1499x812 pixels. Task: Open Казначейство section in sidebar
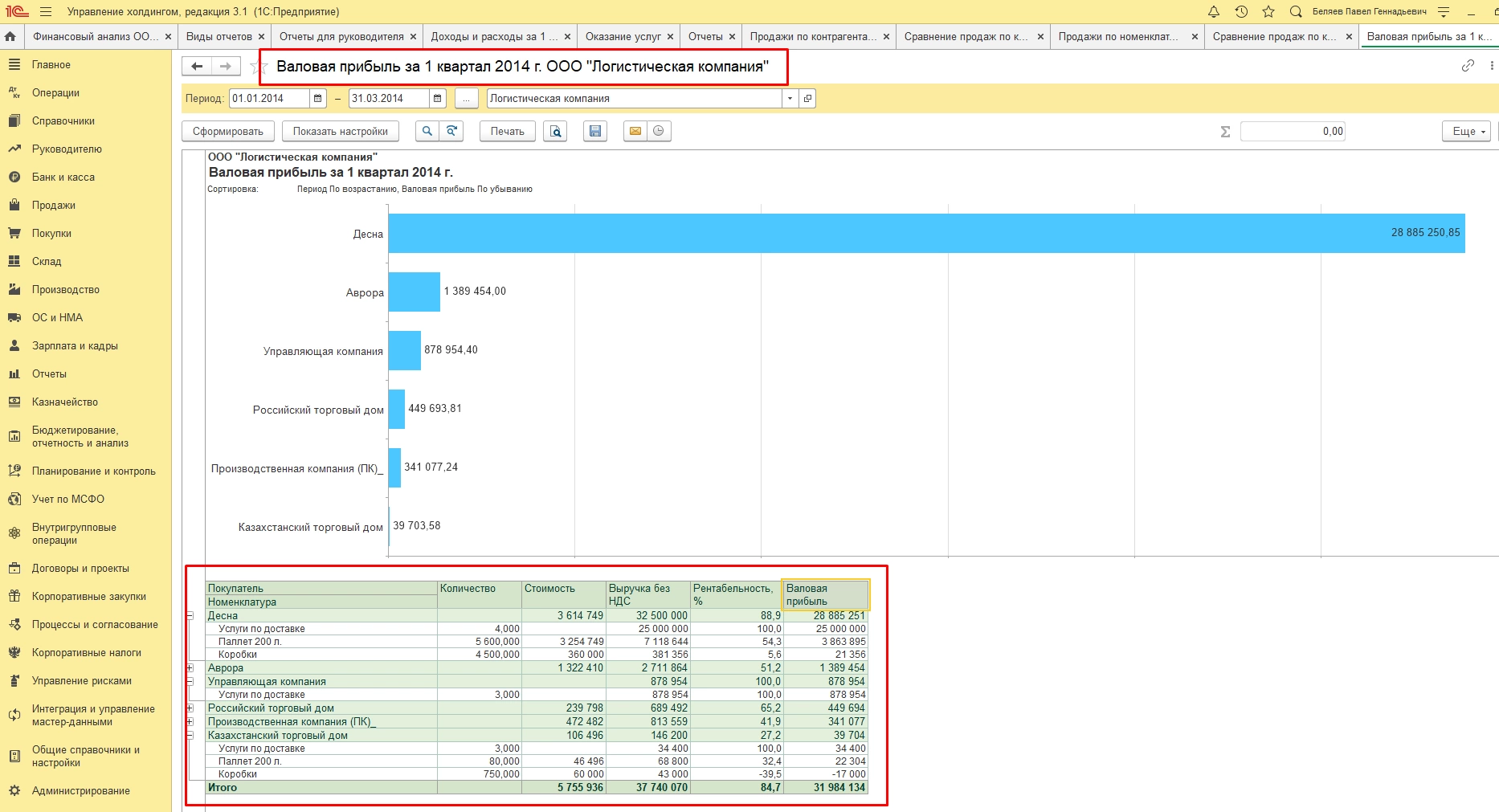coord(64,402)
